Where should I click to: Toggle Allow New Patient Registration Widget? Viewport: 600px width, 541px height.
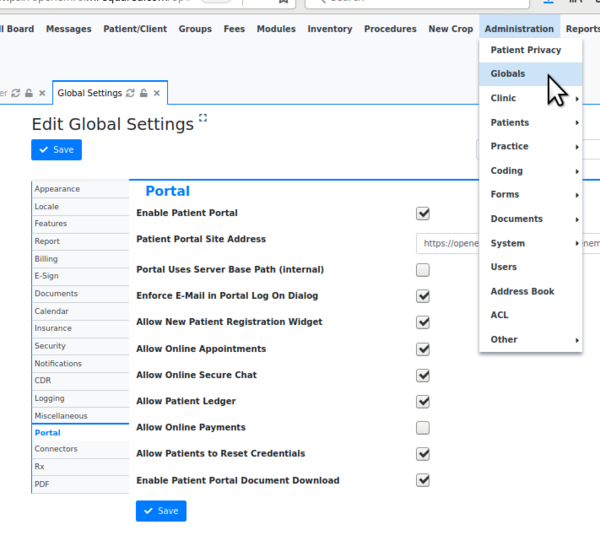click(x=423, y=322)
